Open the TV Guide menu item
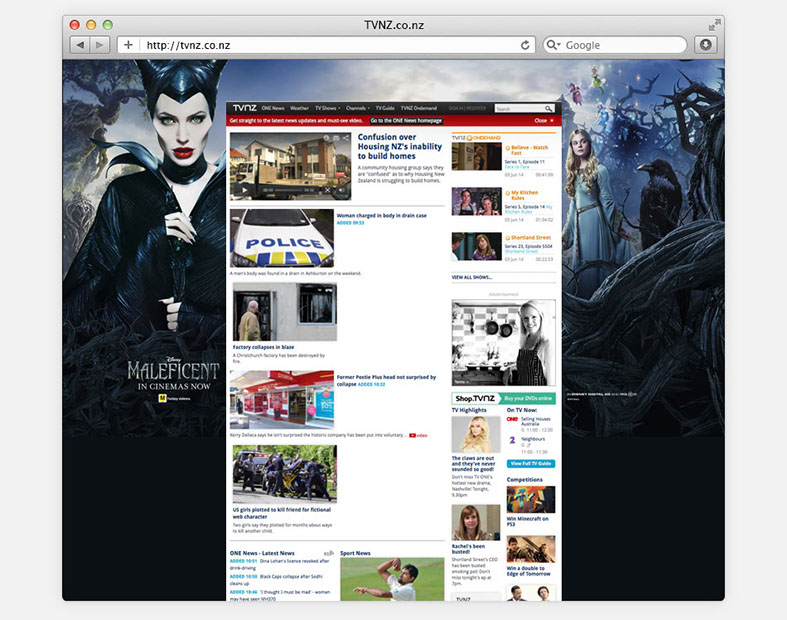787x620 pixels. point(385,108)
